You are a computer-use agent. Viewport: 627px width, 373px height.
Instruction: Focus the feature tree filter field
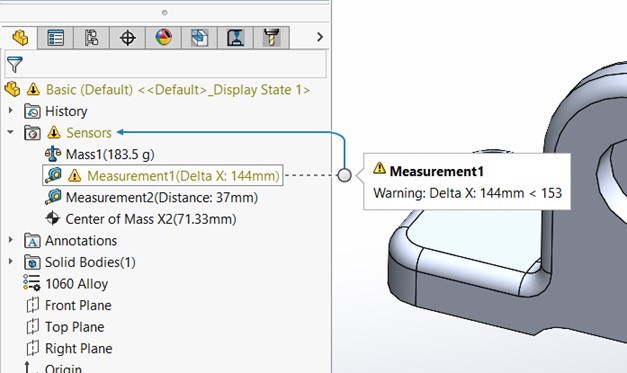[166, 64]
